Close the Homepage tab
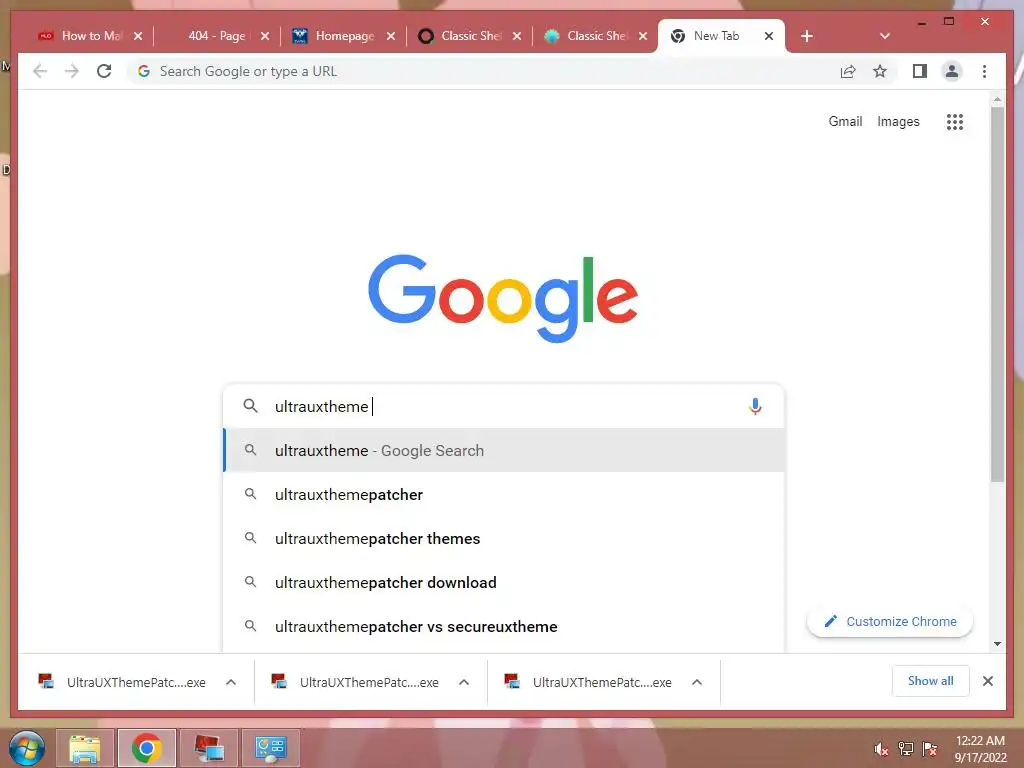 [x=391, y=36]
